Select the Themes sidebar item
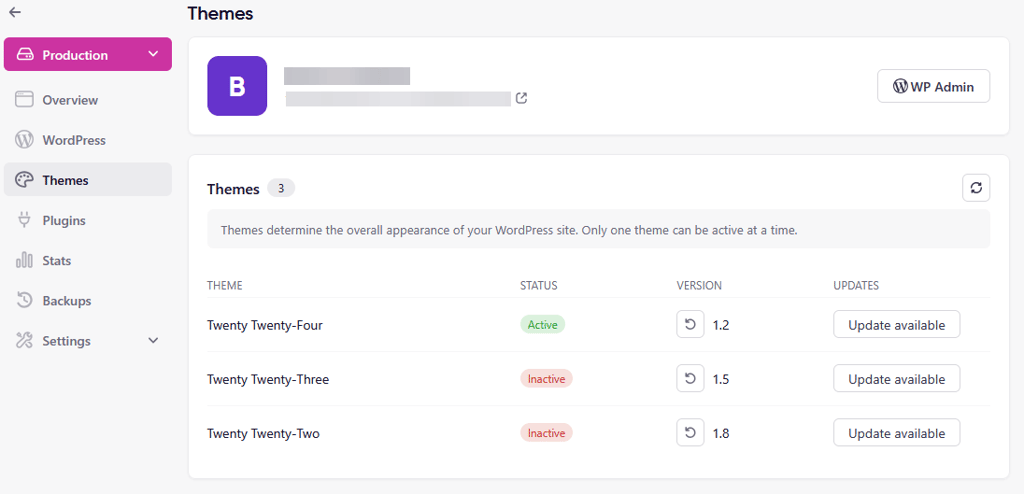 (88, 180)
